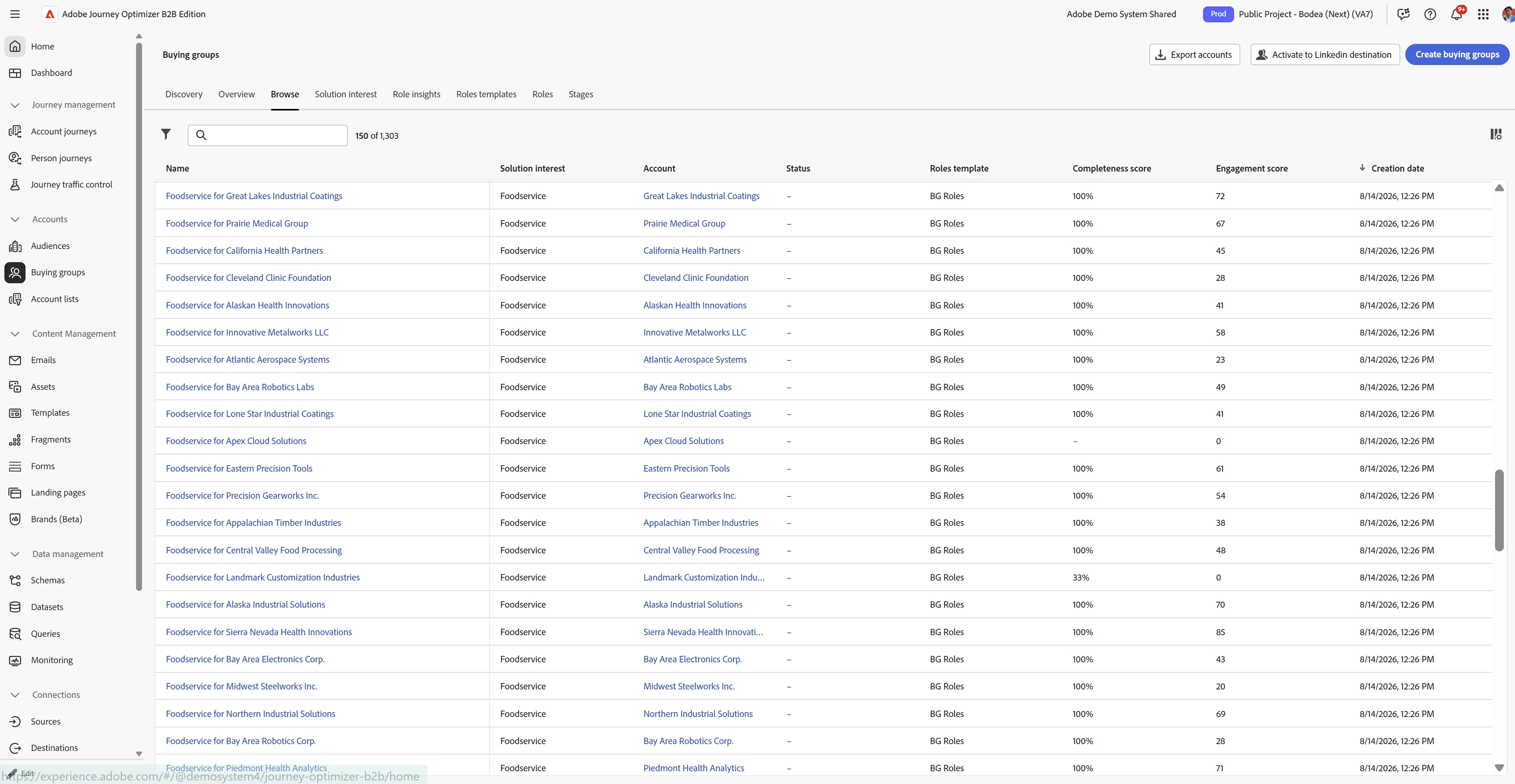Open the column settings icon

1495,135
